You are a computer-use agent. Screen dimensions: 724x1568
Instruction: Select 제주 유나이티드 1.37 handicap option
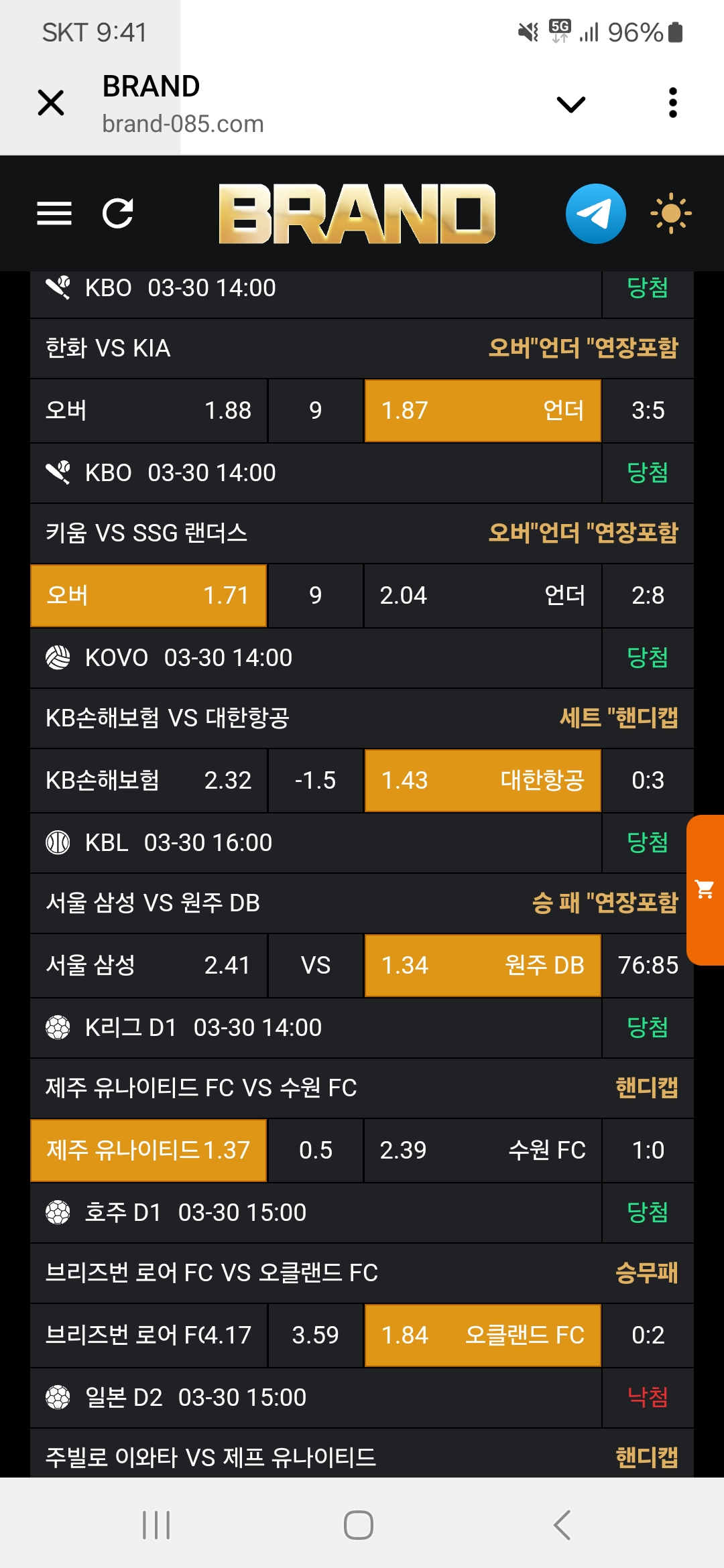point(148,1151)
